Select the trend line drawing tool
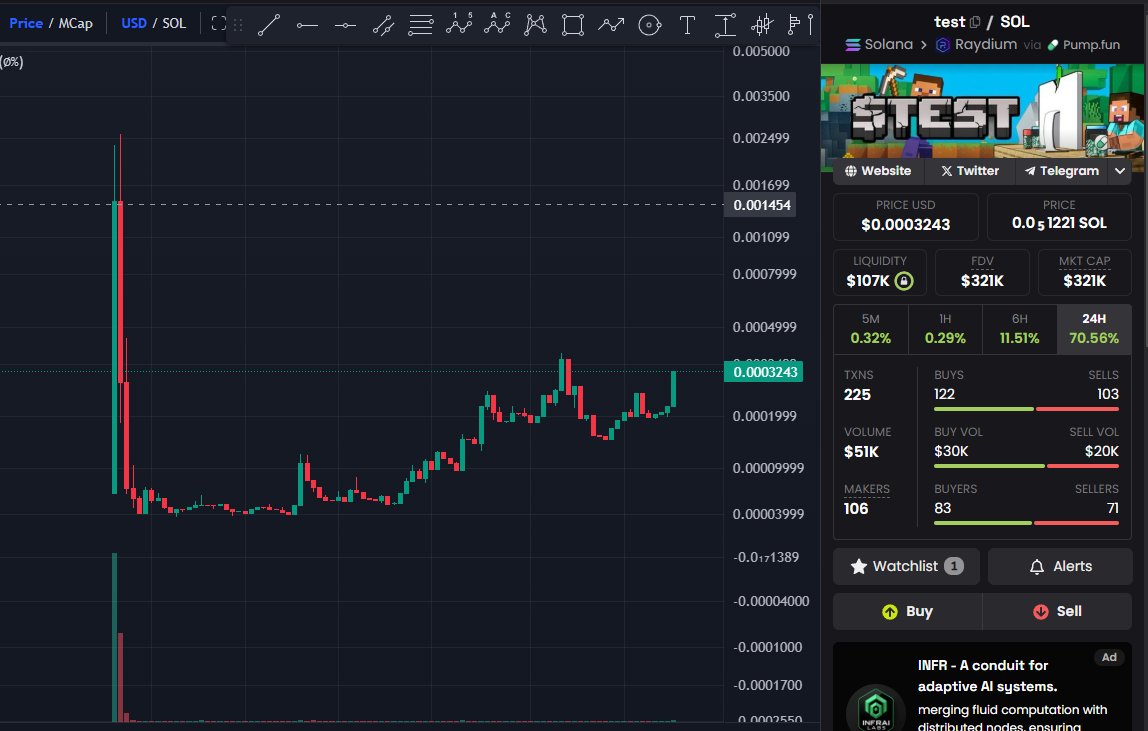 269,25
